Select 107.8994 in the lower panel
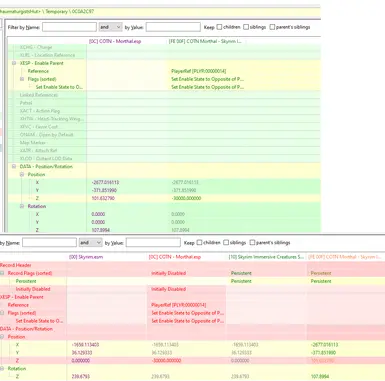 [320, 376]
